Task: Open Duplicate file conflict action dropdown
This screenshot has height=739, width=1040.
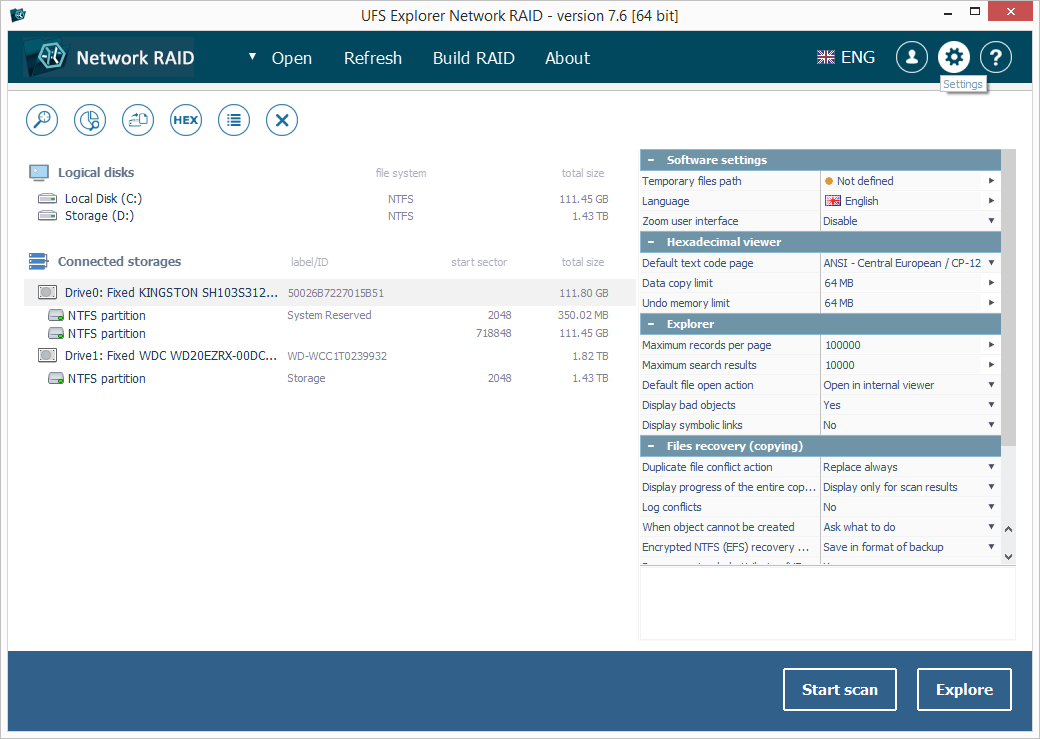Action: tap(991, 467)
